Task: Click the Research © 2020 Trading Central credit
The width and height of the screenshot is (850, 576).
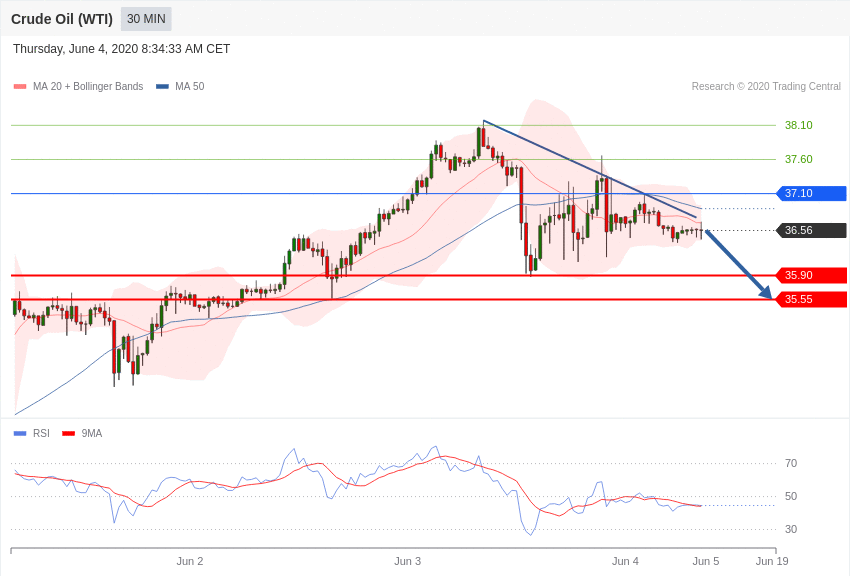Action: [x=766, y=86]
